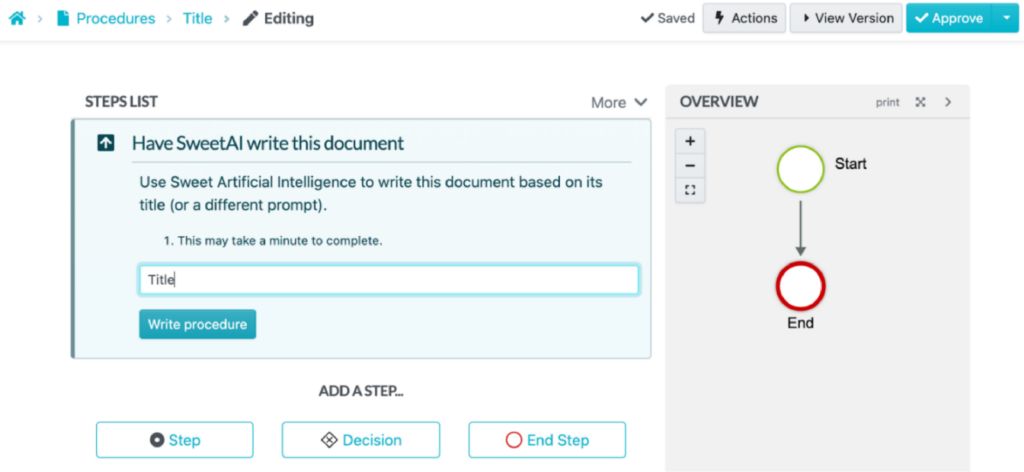
Task: Collapse the Overview panel with the chevron
Action: (948, 102)
